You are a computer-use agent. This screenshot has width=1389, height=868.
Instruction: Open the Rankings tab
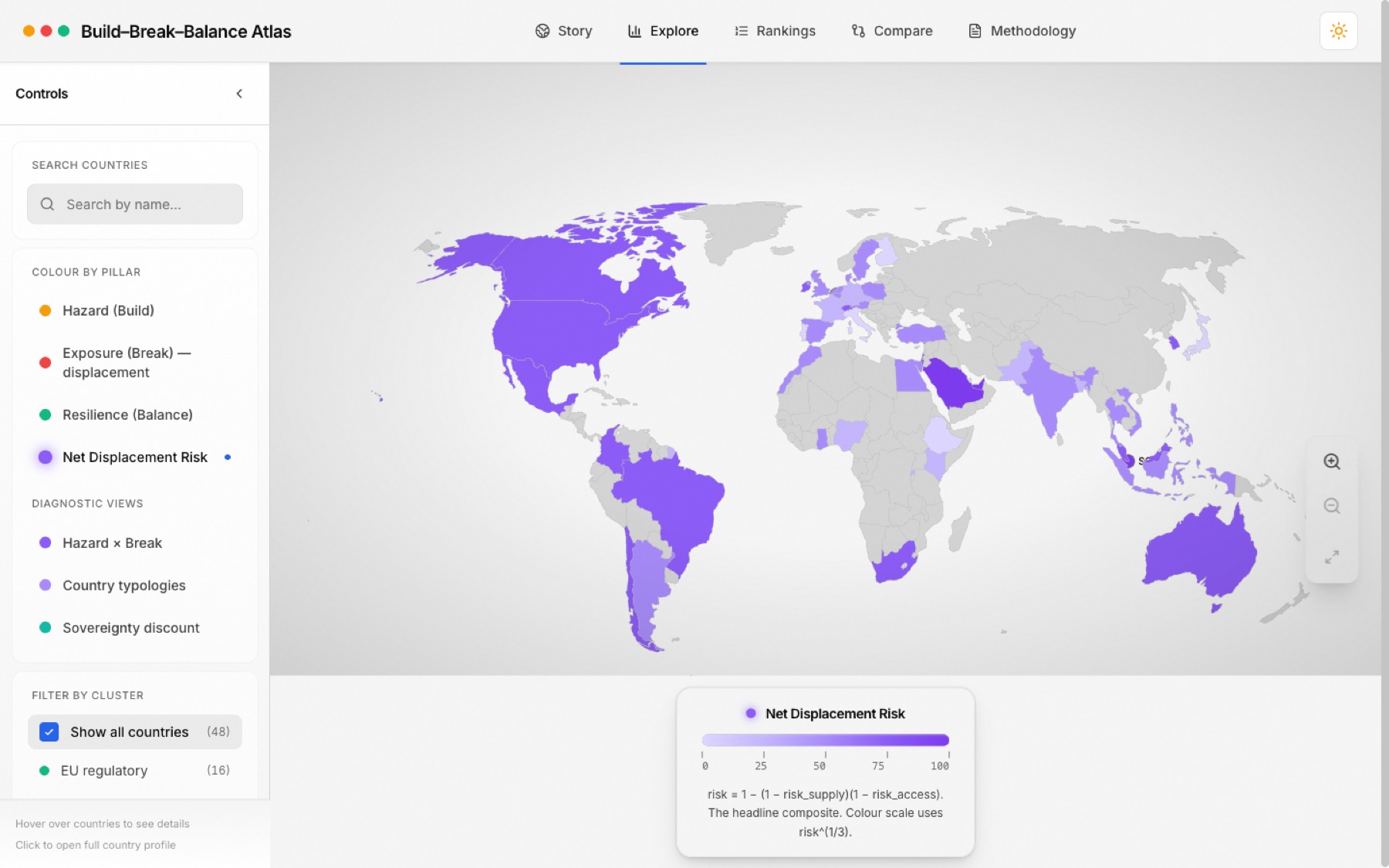coord(775,31)
